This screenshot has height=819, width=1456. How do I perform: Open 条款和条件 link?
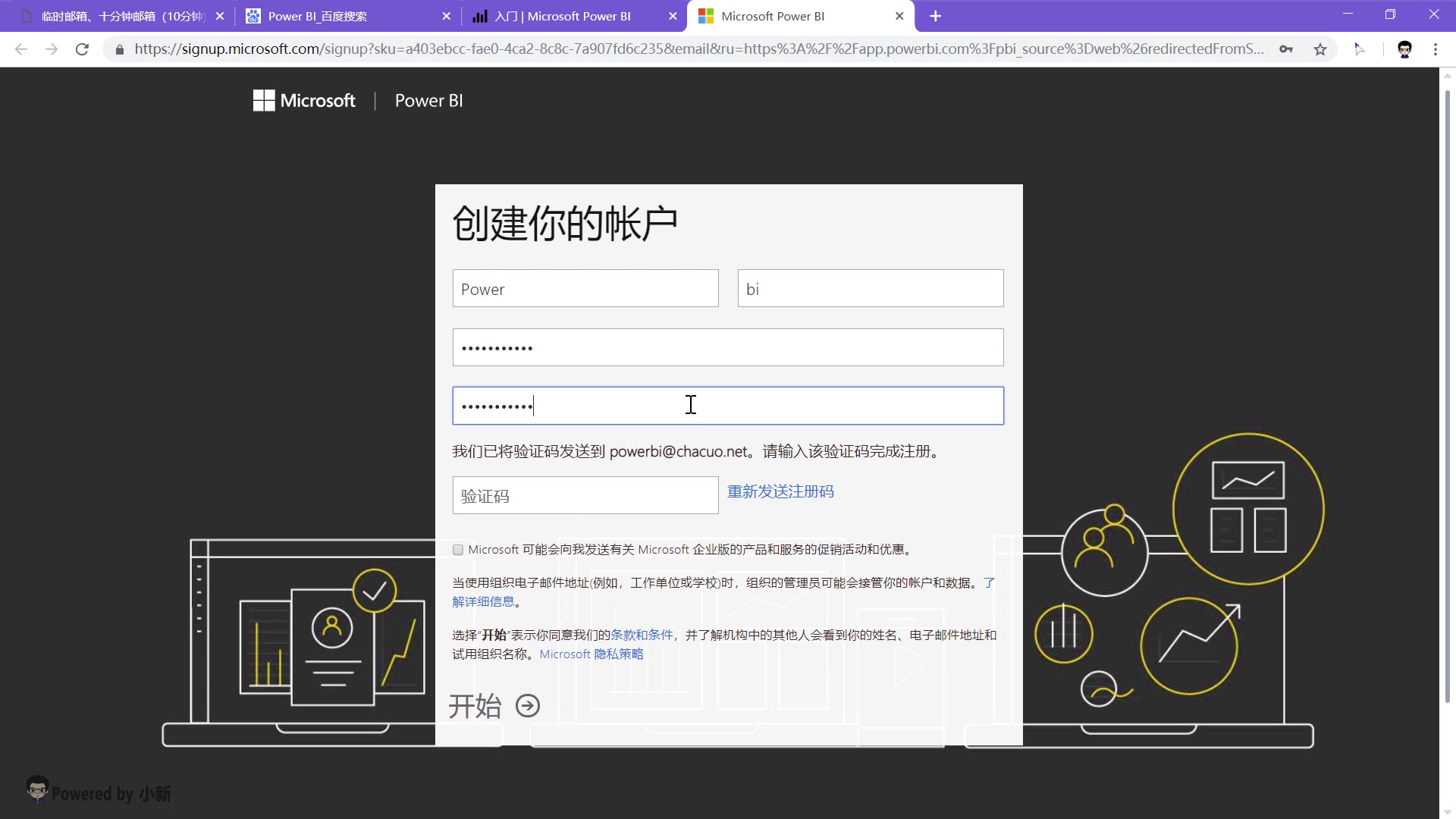[642, 635]
